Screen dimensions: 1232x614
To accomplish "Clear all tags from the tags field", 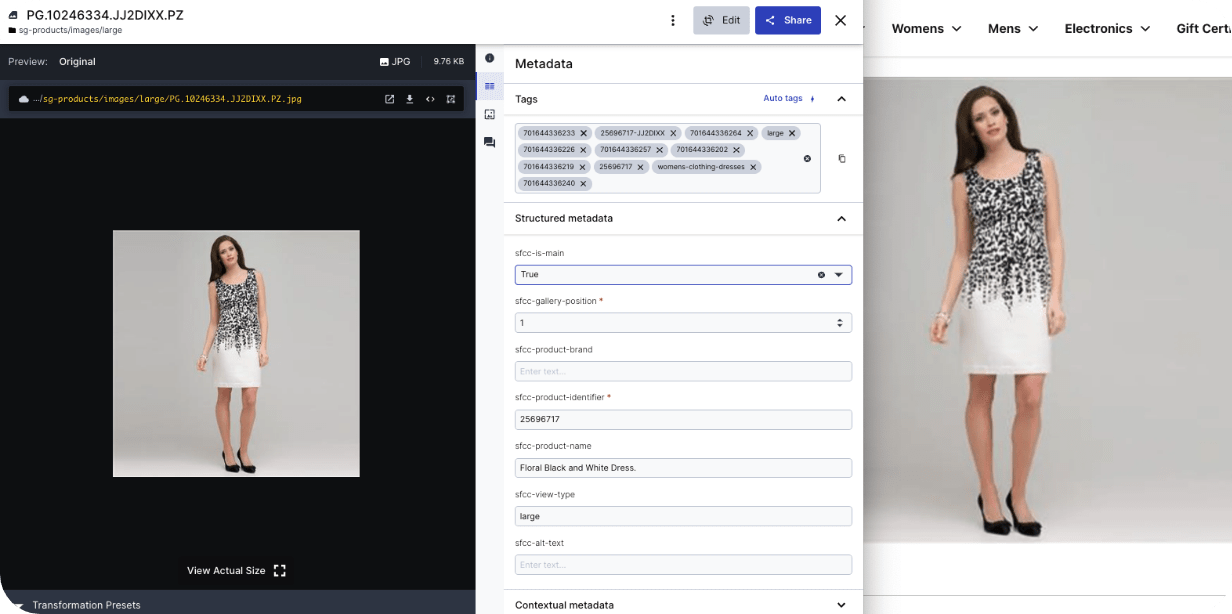I will pyautogui.click(x=807, y=158).
